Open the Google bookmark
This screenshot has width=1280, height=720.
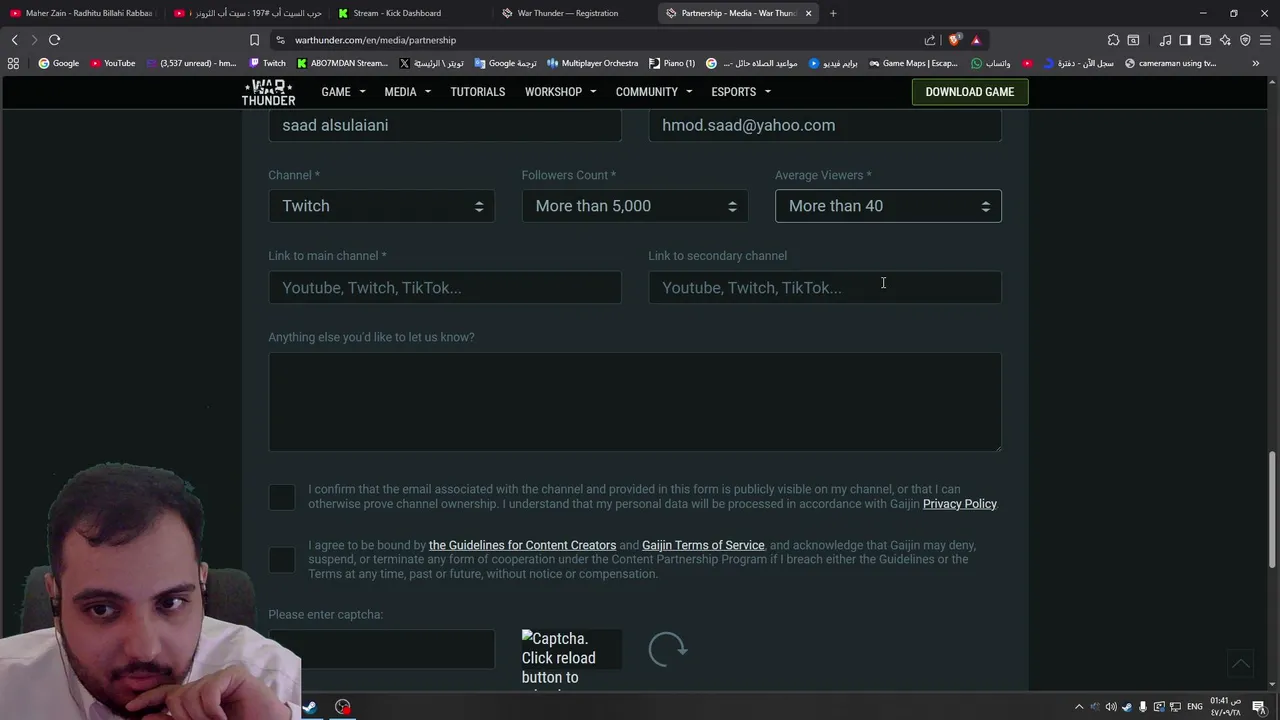click(58, 63)
